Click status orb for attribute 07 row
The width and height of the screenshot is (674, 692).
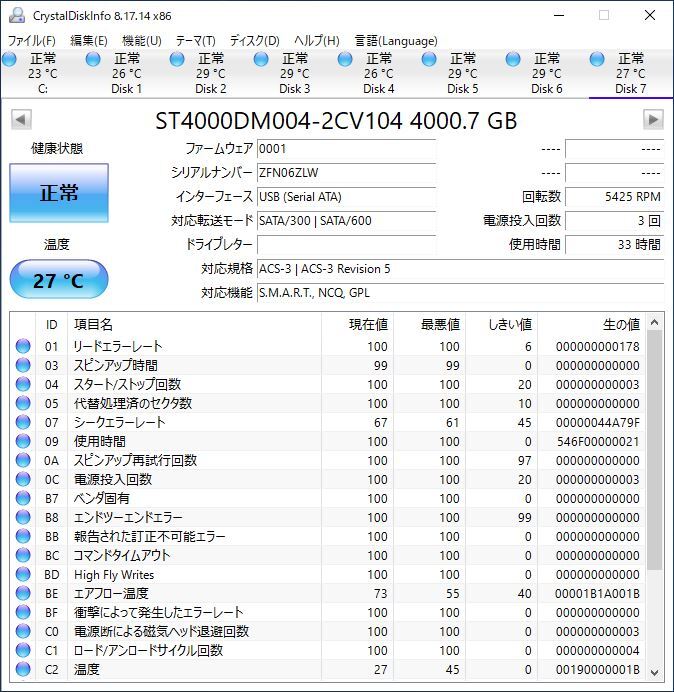[x=23, y=422]
